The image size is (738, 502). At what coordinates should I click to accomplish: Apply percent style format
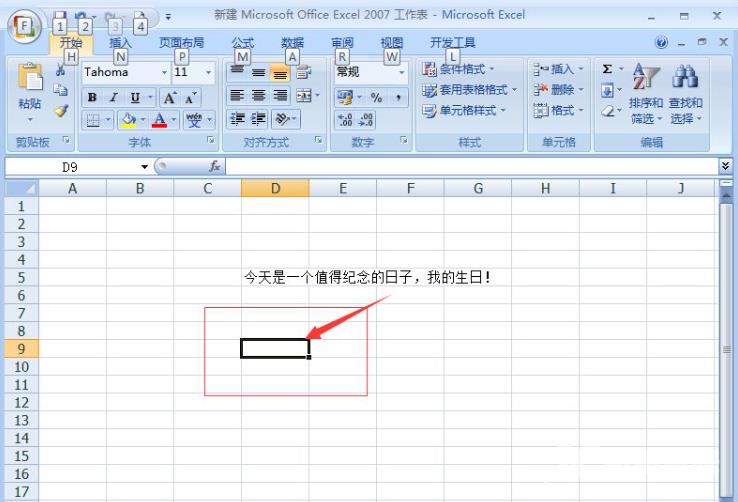(376, 97)
